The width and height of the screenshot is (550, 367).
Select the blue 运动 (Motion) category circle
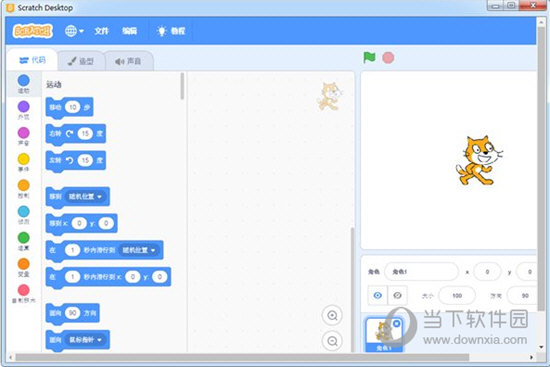[24, 80]
